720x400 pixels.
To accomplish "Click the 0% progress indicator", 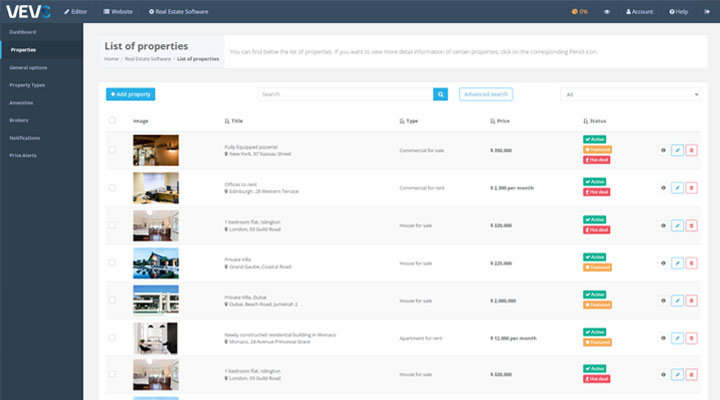I will click(579, 11).
